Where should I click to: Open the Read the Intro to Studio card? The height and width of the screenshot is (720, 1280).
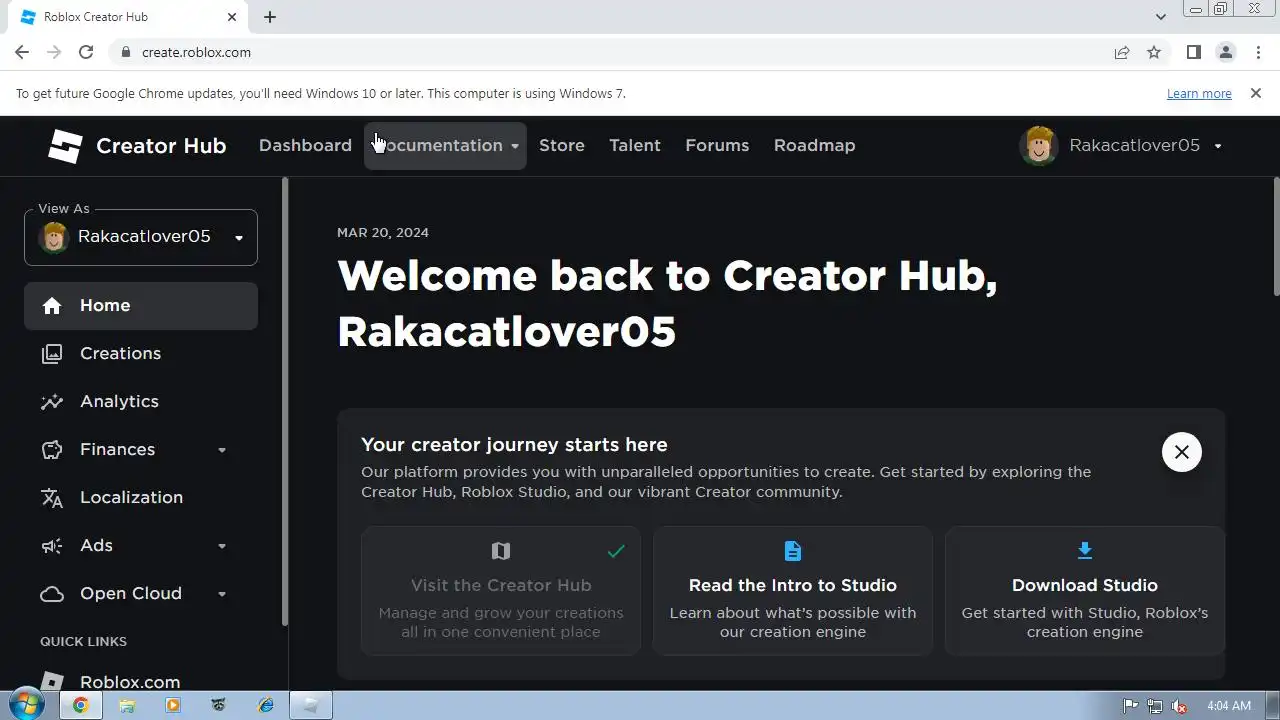[x=793, y=591]
